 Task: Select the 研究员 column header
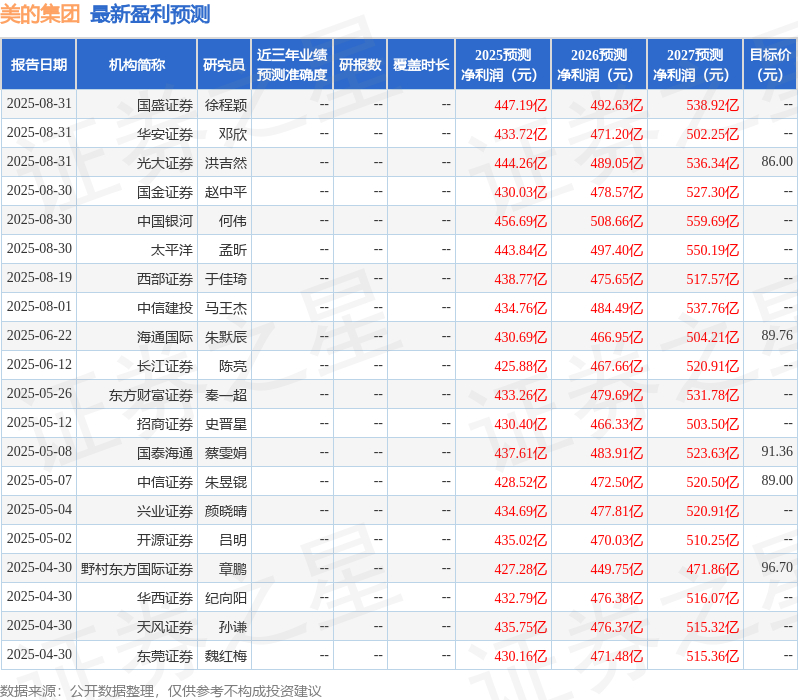(224, 65)
